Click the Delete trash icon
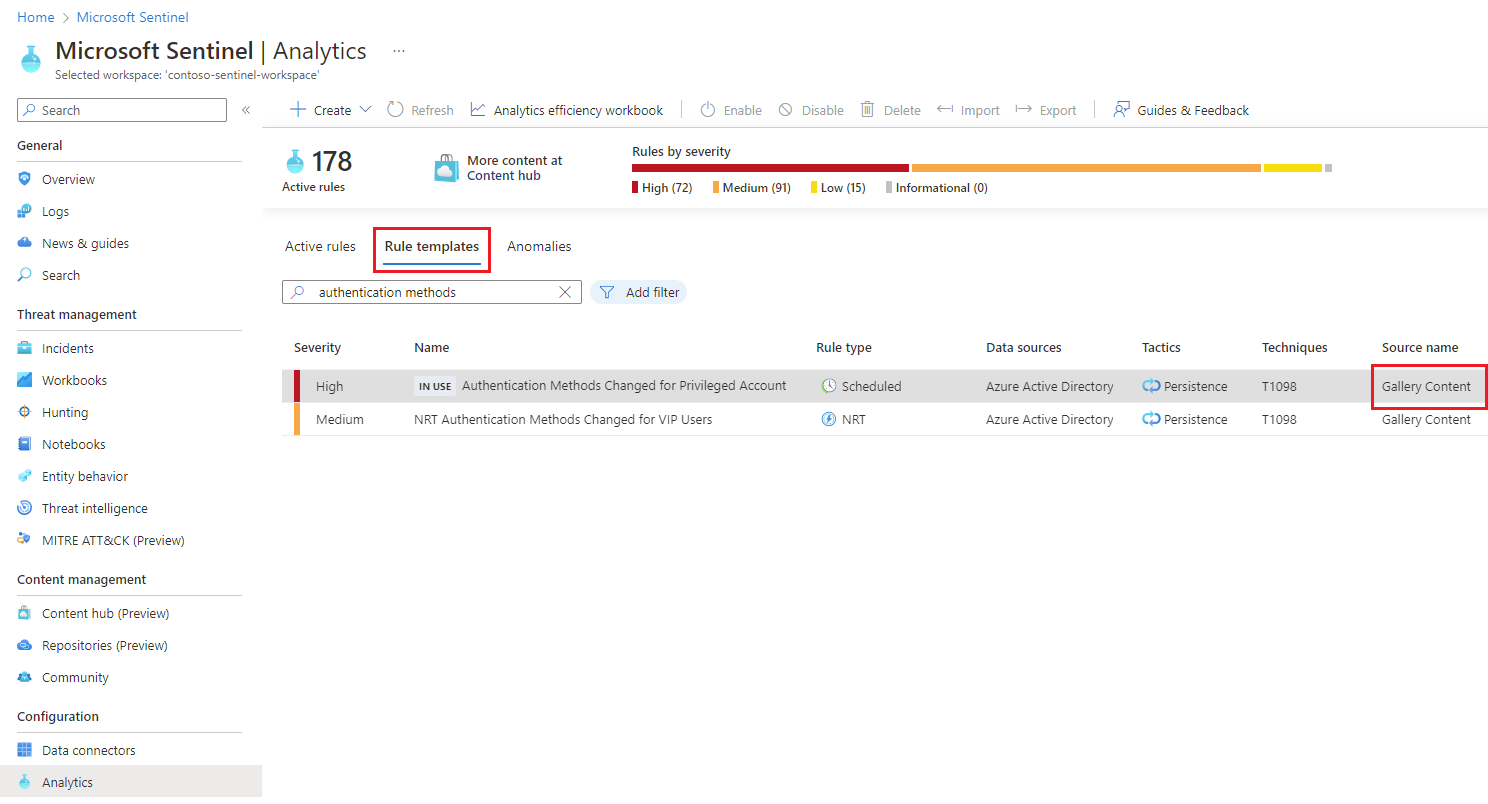Screen dimensions: 1488x804 point(868,109)
